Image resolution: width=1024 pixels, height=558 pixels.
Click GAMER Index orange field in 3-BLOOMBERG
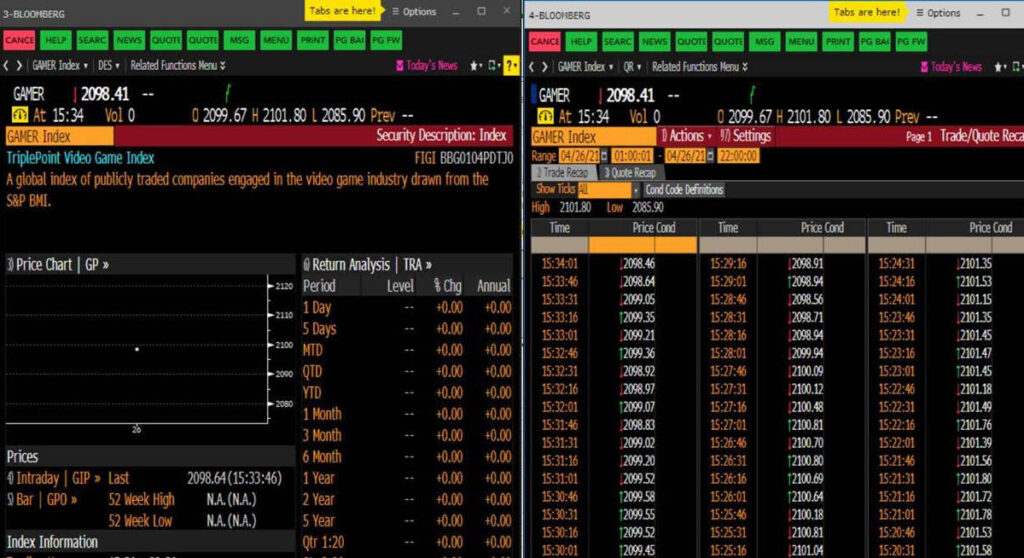(x=59, y=136)
